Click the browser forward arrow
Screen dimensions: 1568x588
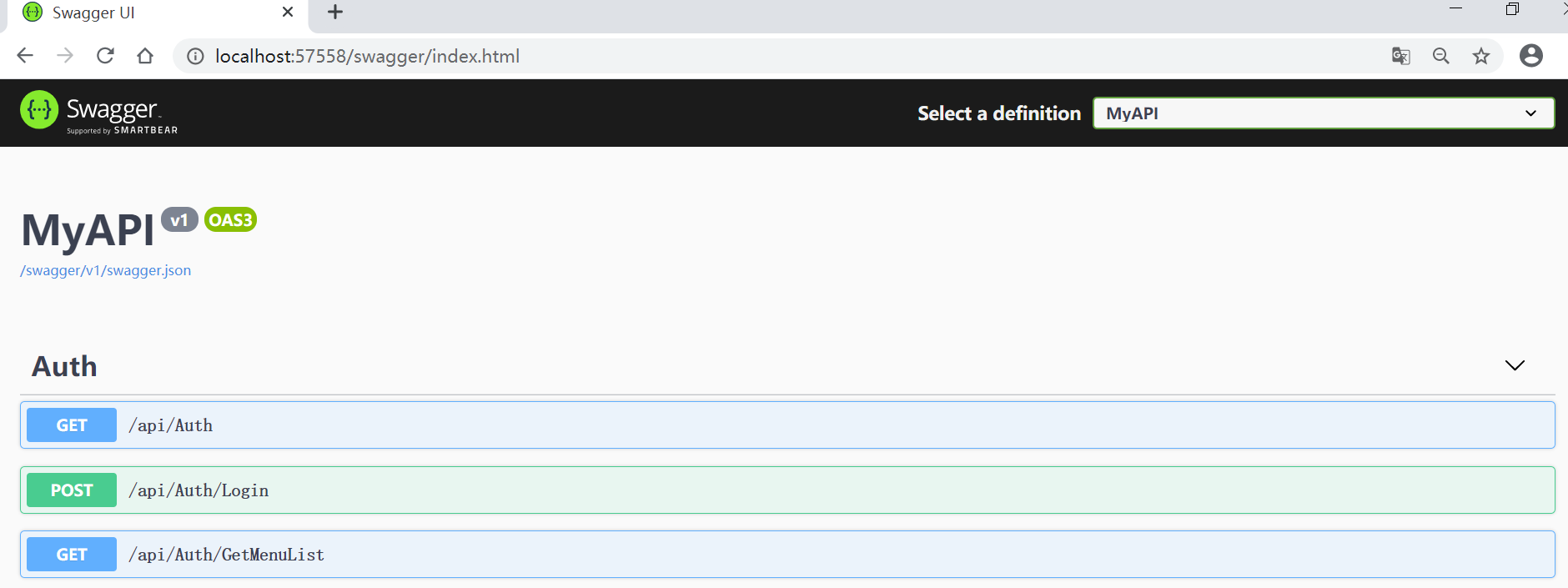tap(65, 56)
